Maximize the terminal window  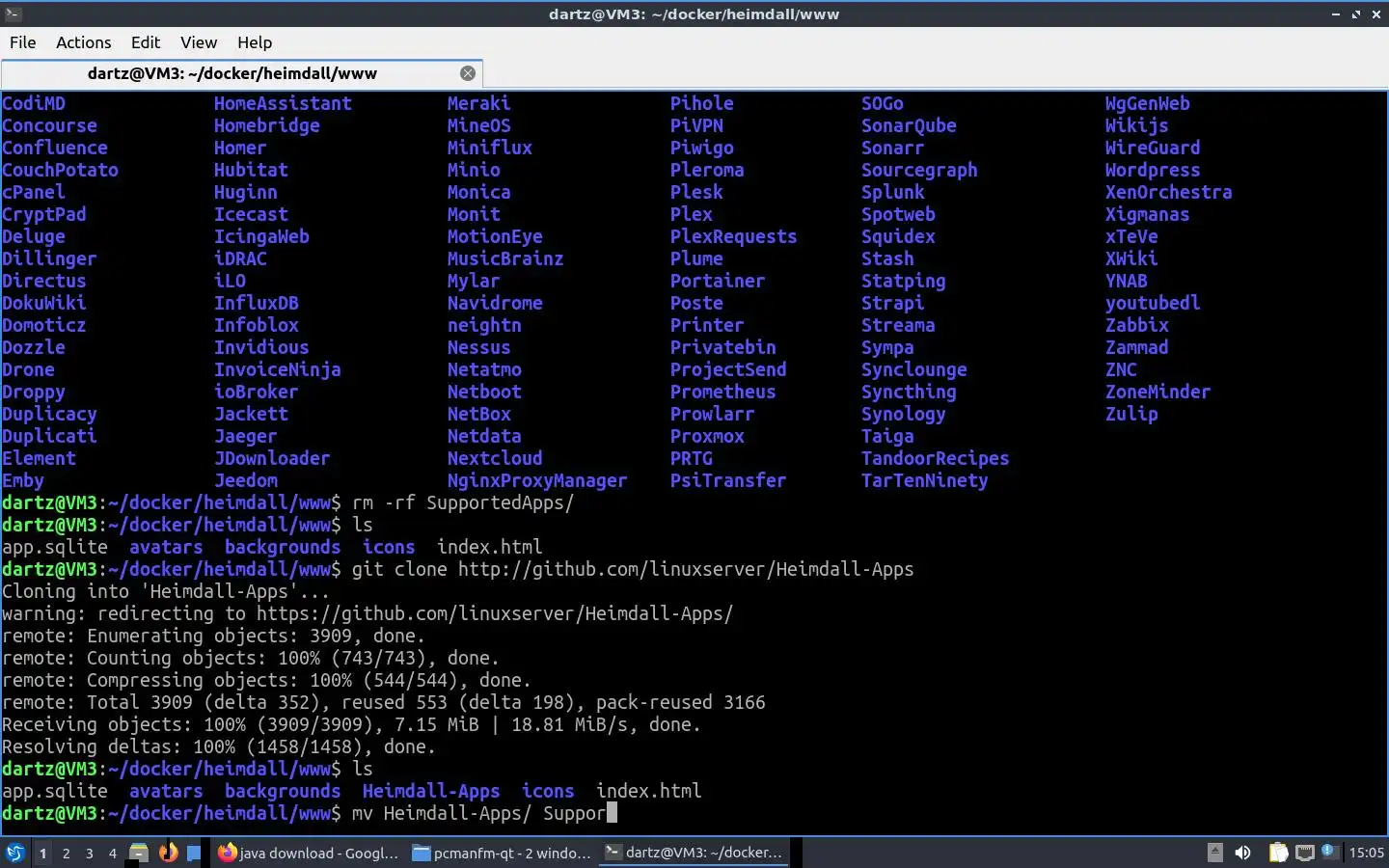[1355, 14]
